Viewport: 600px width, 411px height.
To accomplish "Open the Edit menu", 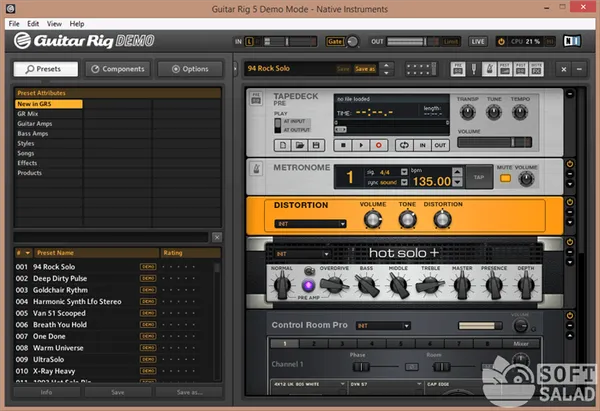I will tap(33, 24).
